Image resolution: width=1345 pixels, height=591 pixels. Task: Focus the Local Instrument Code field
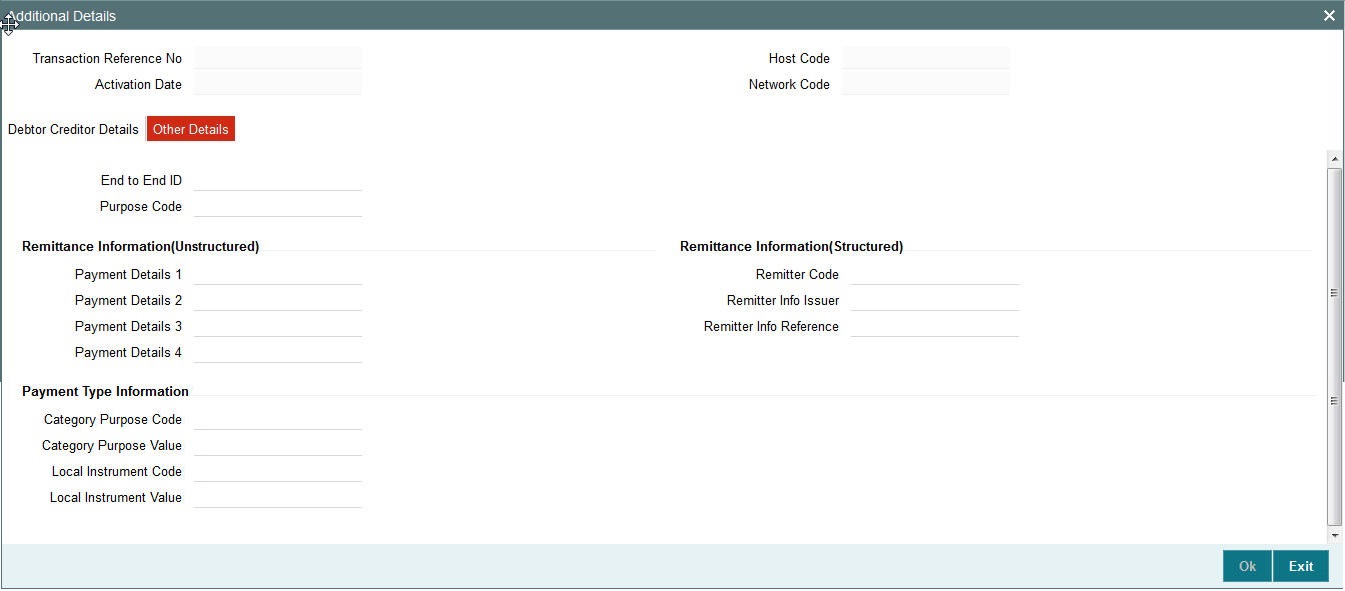[x=278, y=471]
